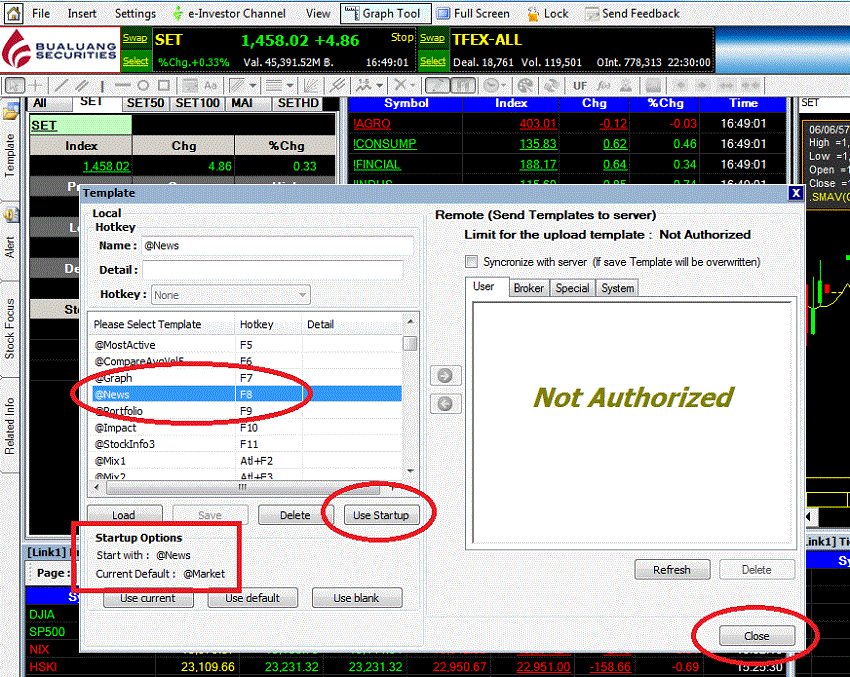Click the local Delete button beside Save
Image resolution: width=850 pixels, height=677 pixels.
(295, 515)
